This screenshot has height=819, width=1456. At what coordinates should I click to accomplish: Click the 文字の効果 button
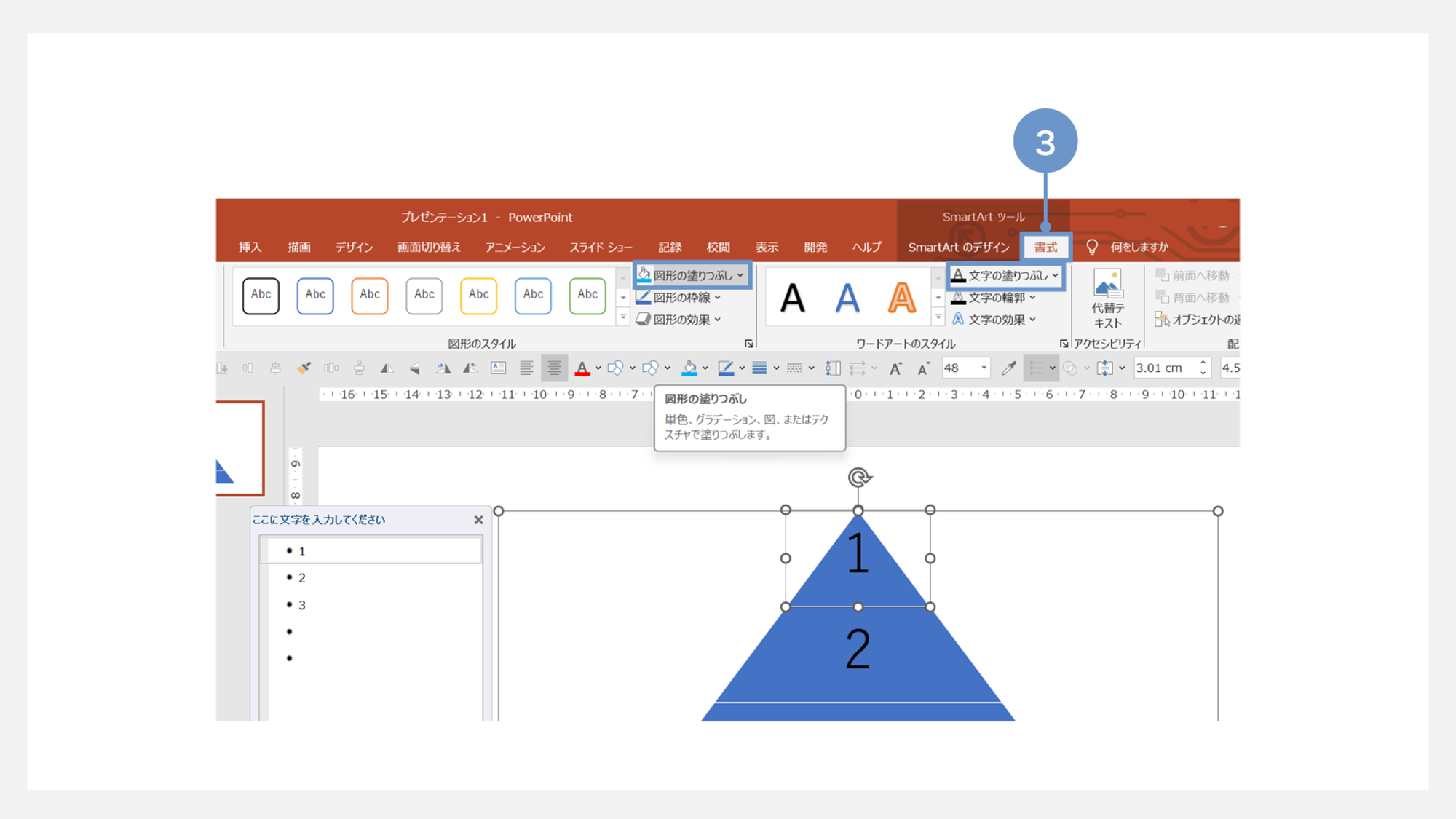point(995,319)
